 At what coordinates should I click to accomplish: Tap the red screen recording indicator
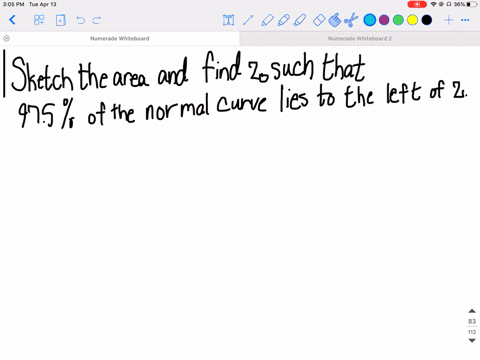(x=417, y=4)
